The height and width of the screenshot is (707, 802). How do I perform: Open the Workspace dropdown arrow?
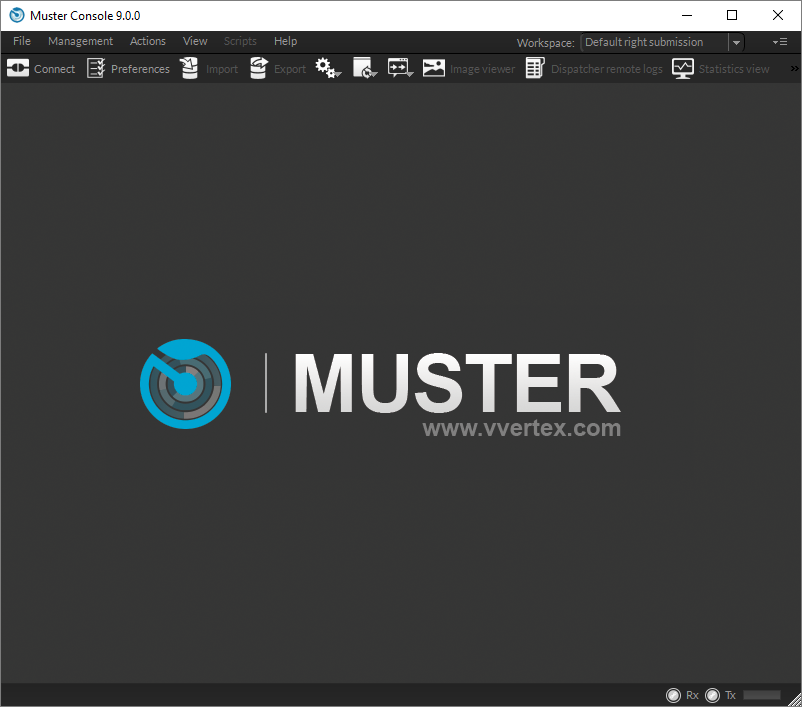pyautogui.click(x=737, y=42)
